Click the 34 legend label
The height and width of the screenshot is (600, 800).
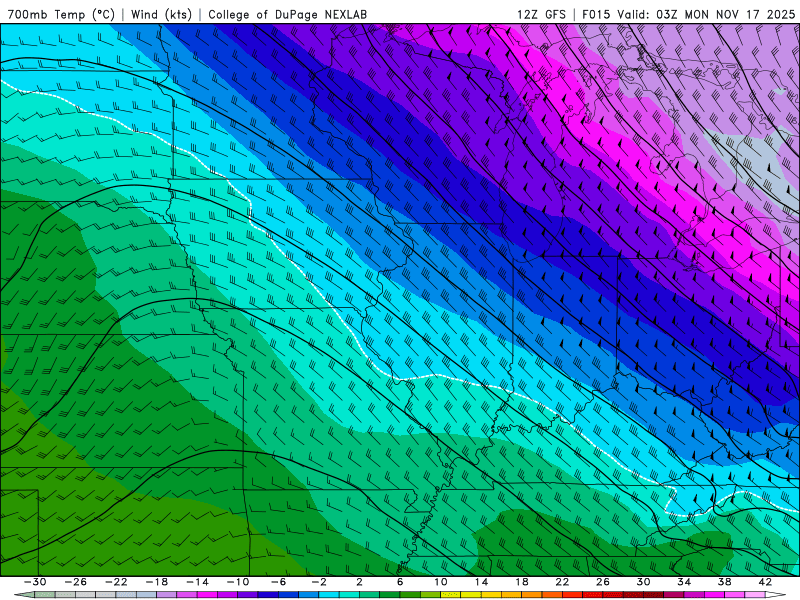point(684,582)
